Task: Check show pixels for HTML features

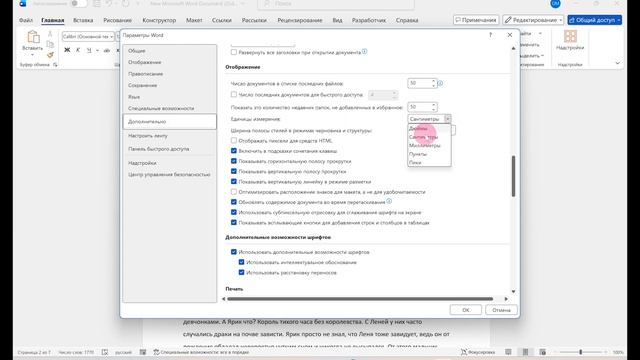Action: 234,140
